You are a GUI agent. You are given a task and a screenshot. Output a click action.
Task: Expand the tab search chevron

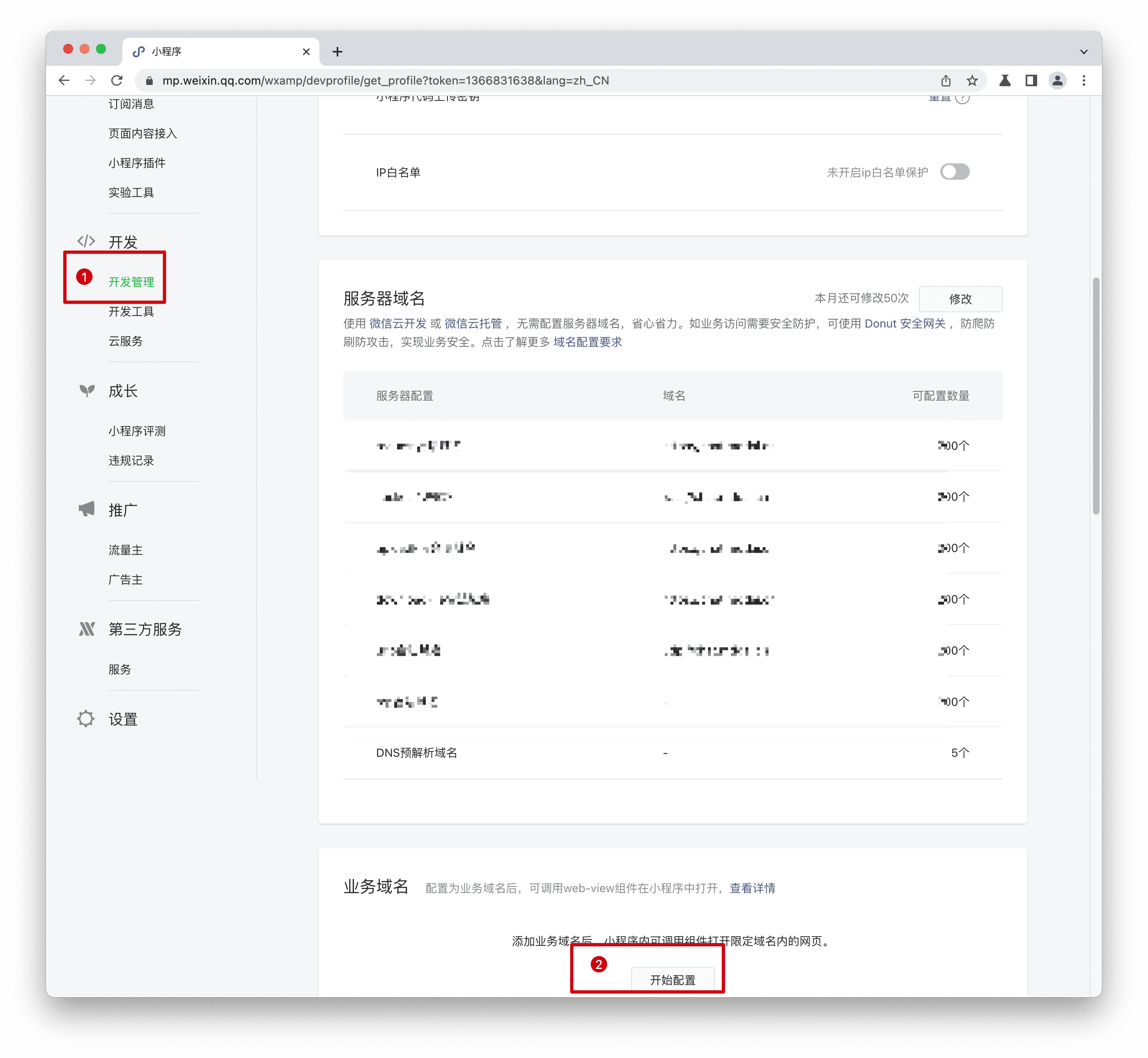click(x=1083, y=52)
